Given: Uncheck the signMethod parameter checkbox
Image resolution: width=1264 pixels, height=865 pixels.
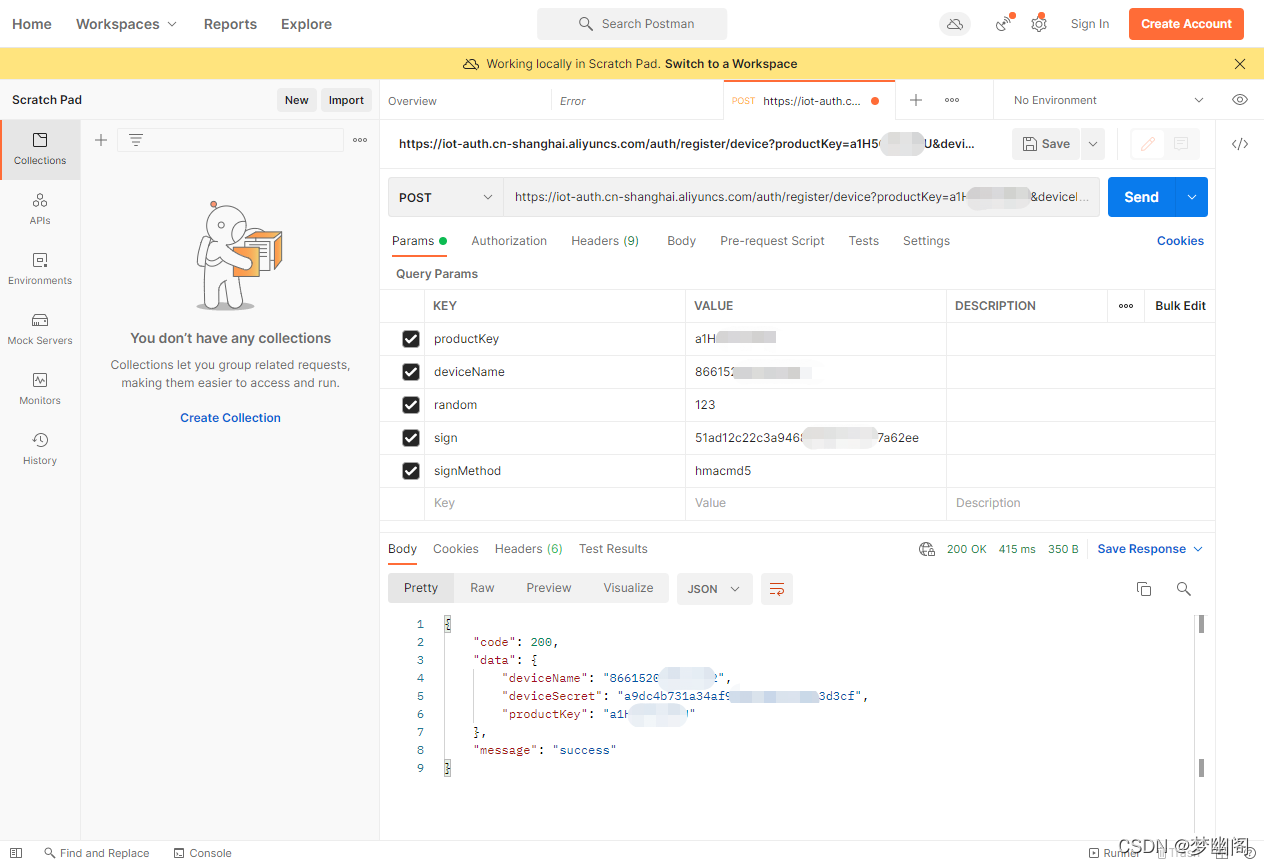Looking at the screenshot, I should point(410,471).
